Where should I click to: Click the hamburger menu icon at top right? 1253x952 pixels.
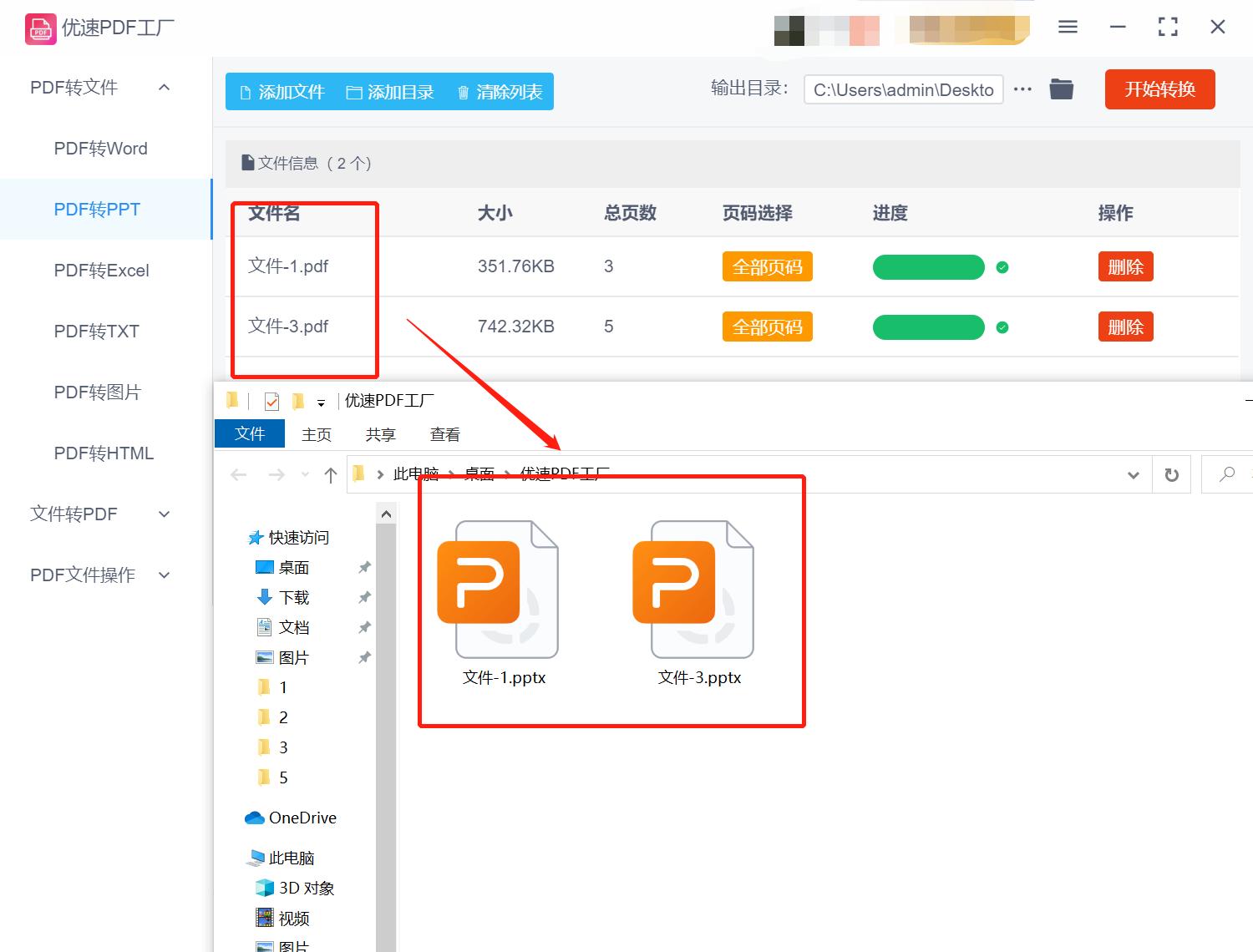point(1067,27)
